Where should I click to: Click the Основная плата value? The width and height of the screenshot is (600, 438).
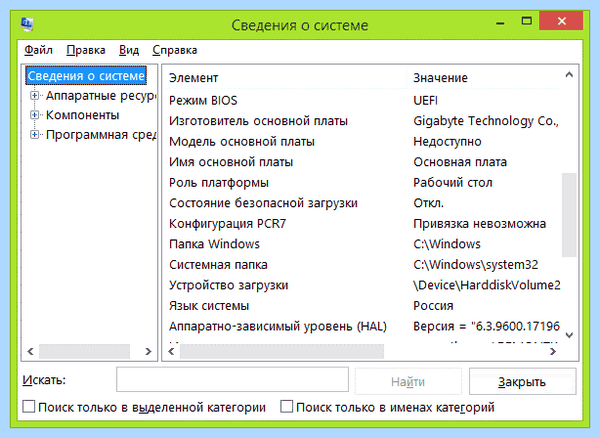(x=460, y=162)
